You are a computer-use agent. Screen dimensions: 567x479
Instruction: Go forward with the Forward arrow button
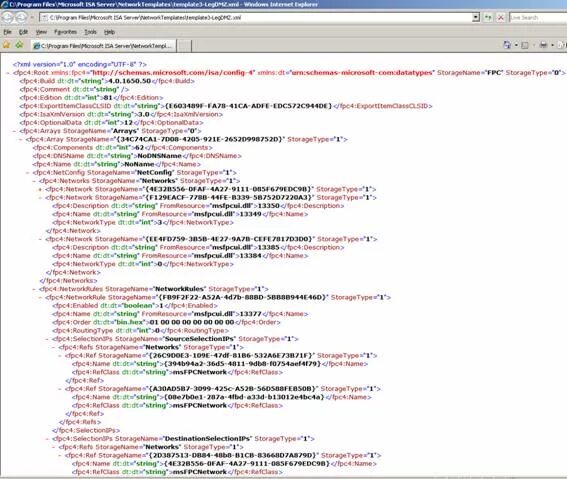point(21,17)
